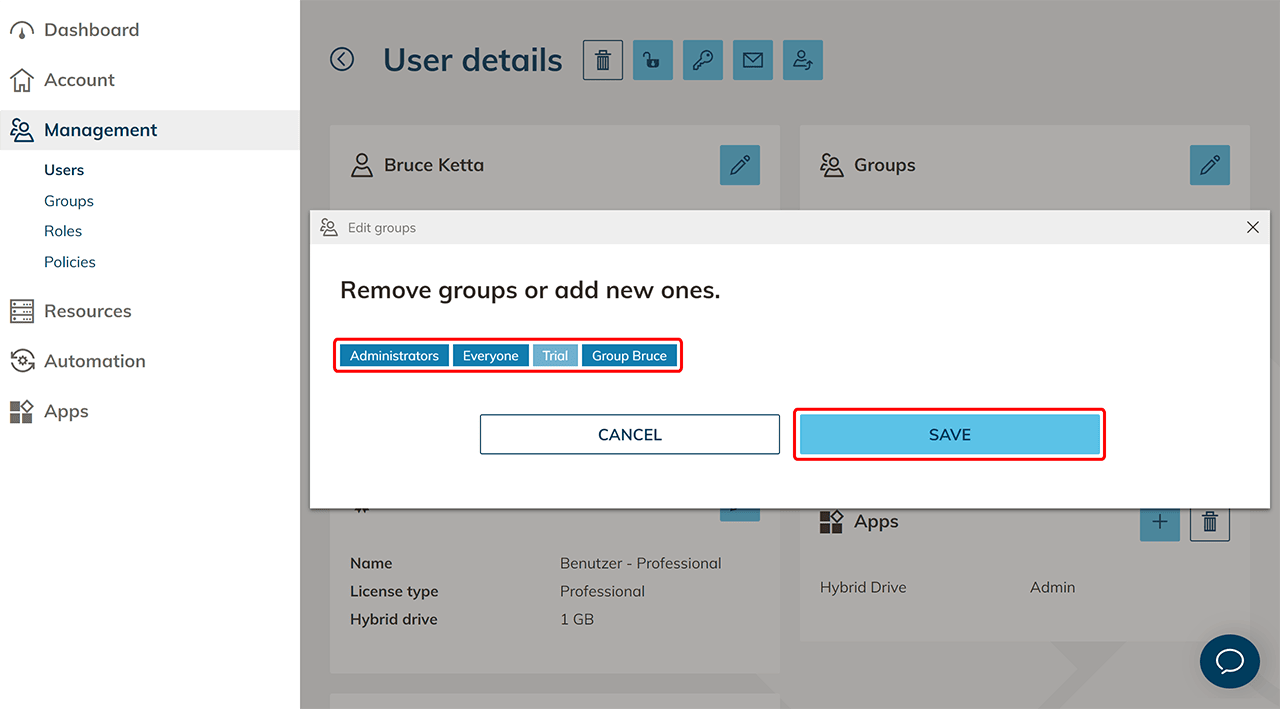Click the unlock user padlock icon
This screenshot has width=1280, height=709.
point(653,60)
